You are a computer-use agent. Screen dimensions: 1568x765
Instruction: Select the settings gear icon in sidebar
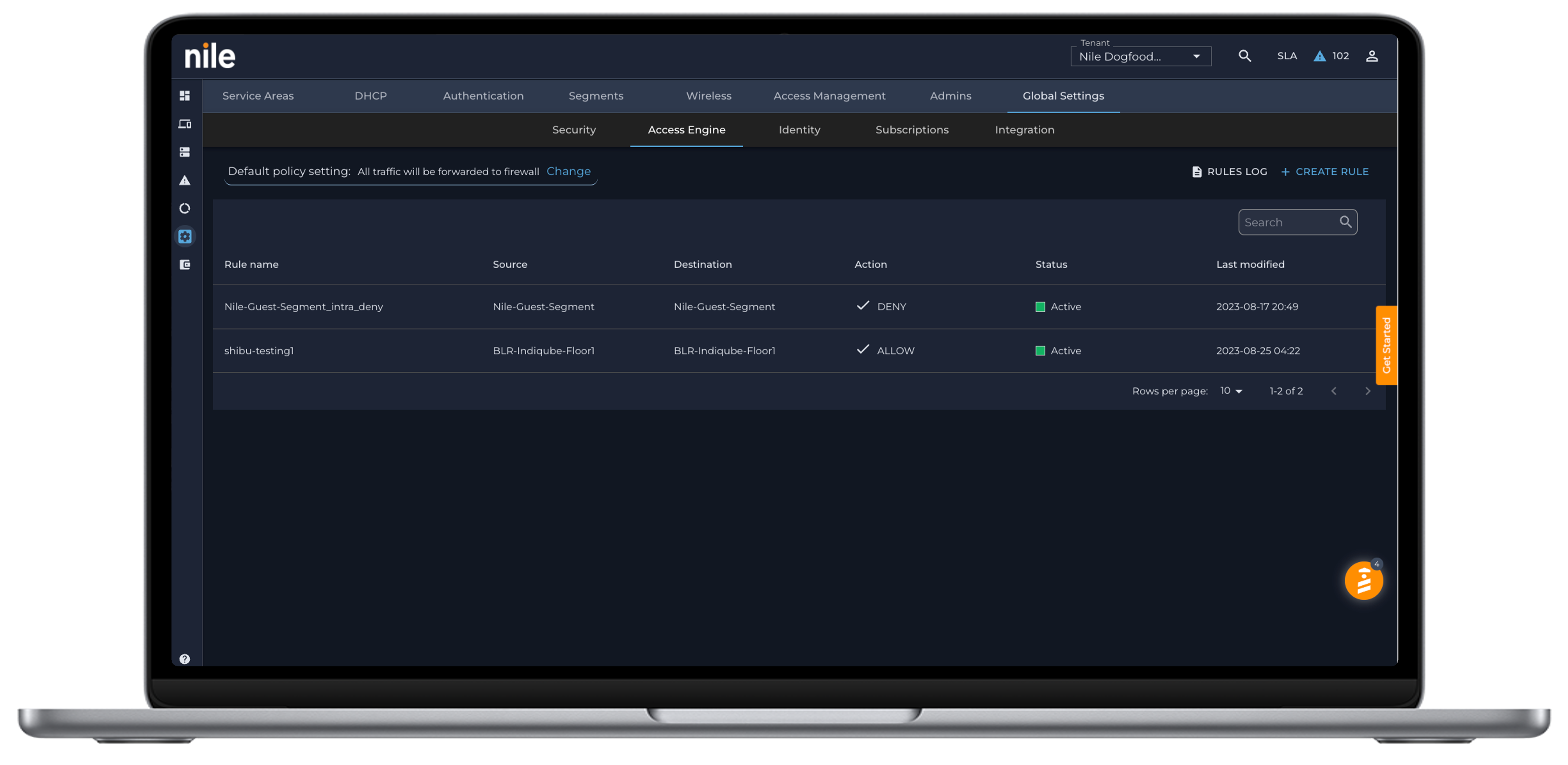185,236
